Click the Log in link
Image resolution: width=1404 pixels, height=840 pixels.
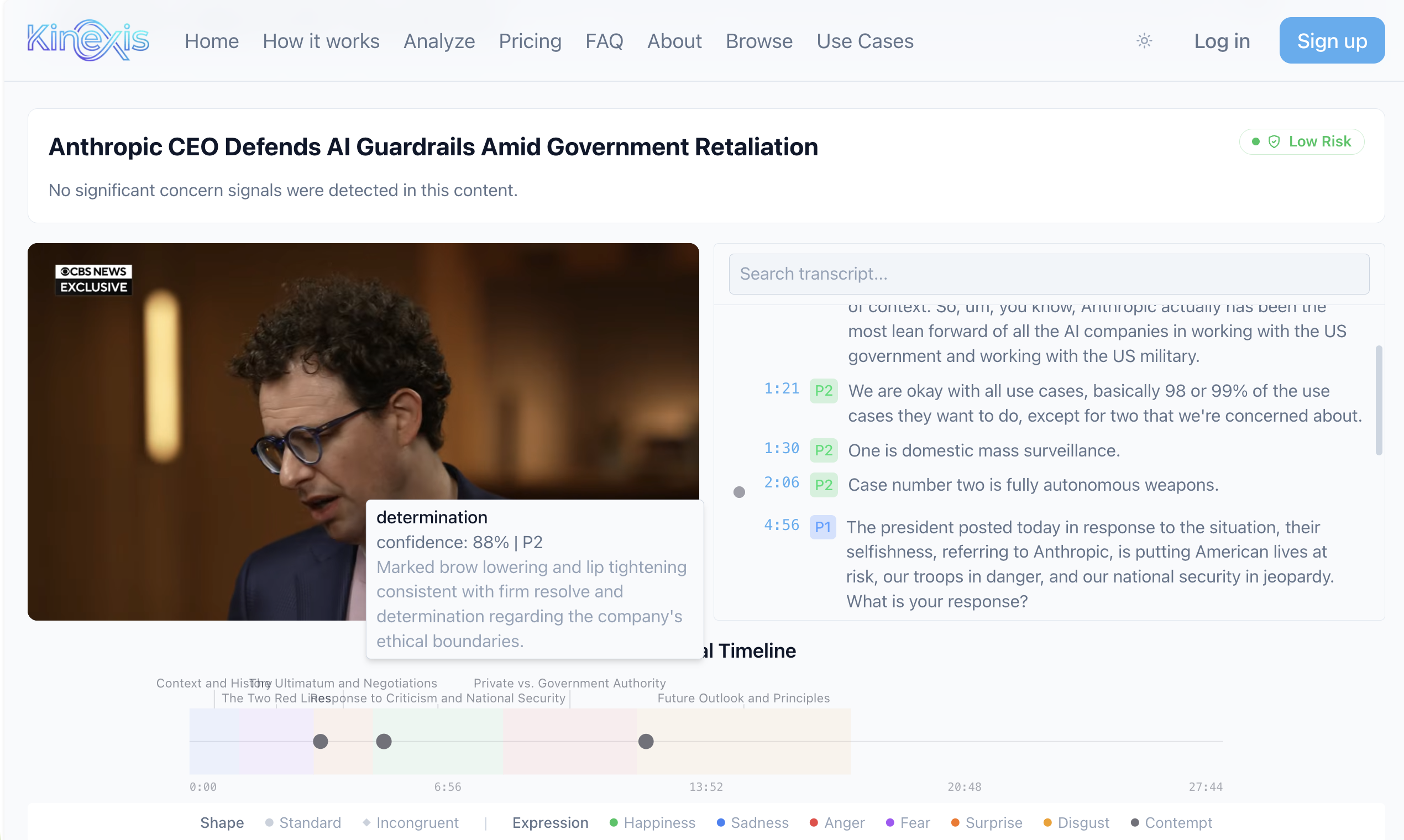click(x=1222, y=41)
